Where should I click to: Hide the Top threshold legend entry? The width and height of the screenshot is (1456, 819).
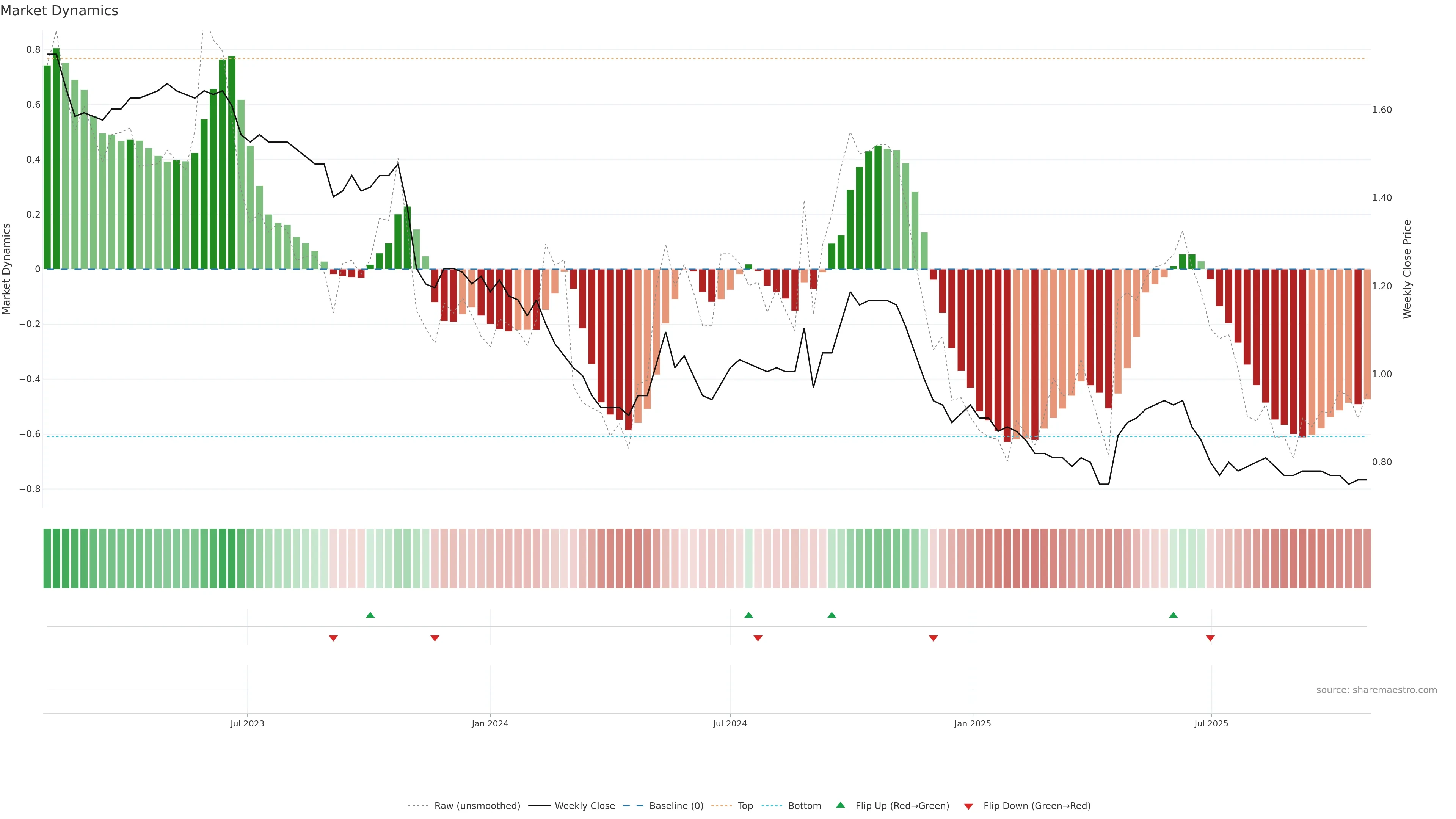[x=745, y=806]
